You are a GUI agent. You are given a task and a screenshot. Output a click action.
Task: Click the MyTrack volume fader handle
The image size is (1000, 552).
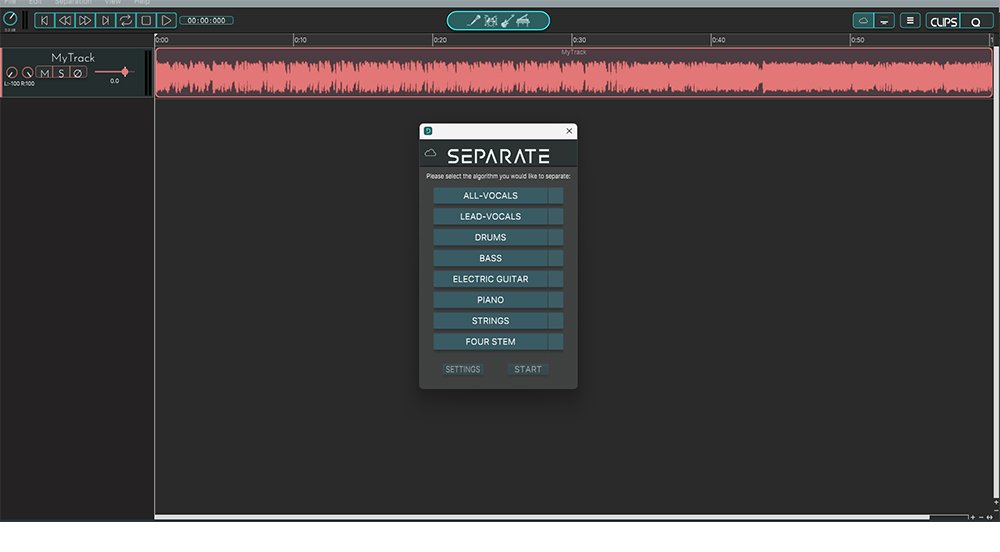[125, 71]
